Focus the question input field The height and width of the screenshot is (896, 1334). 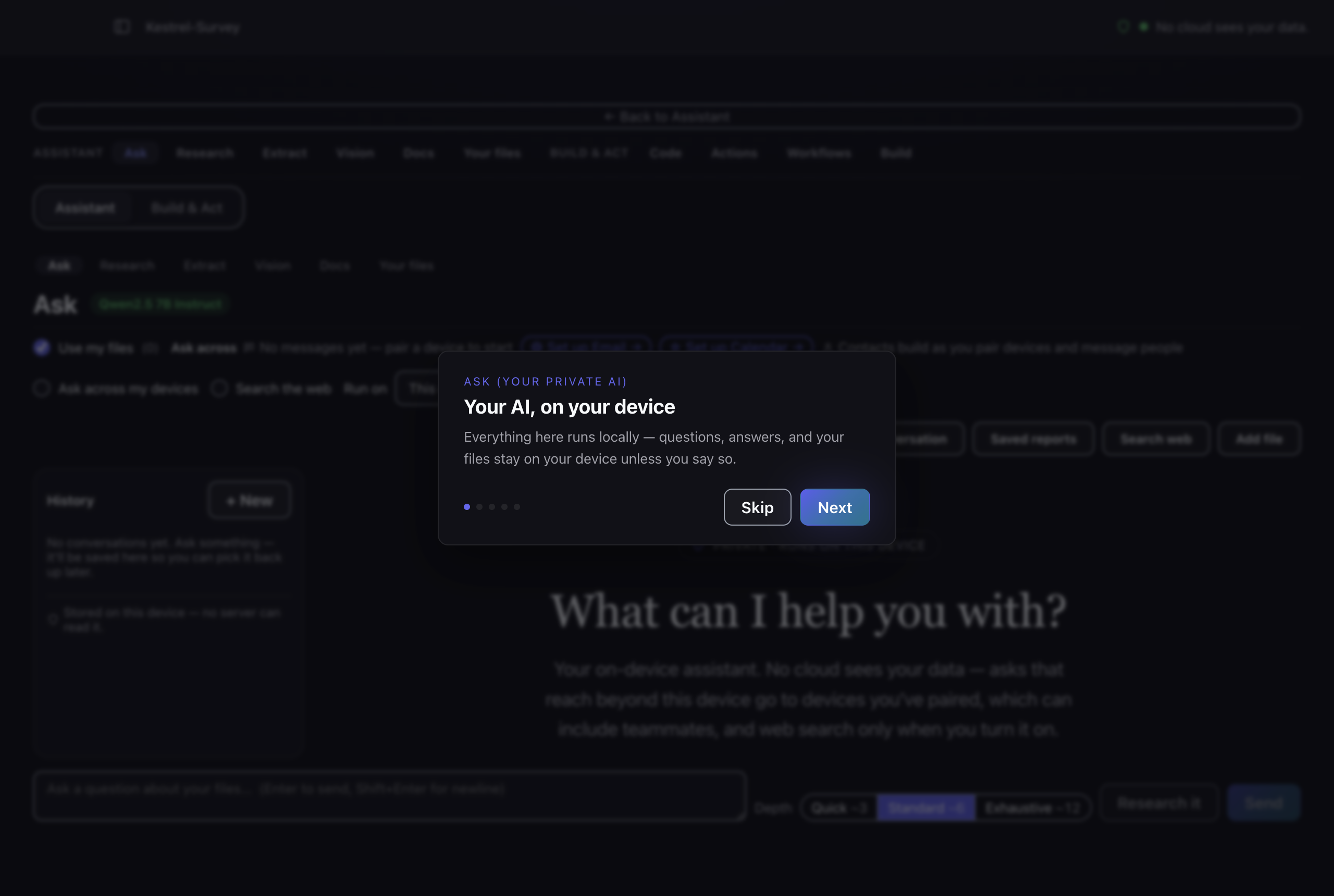click(x=390, y=795)
